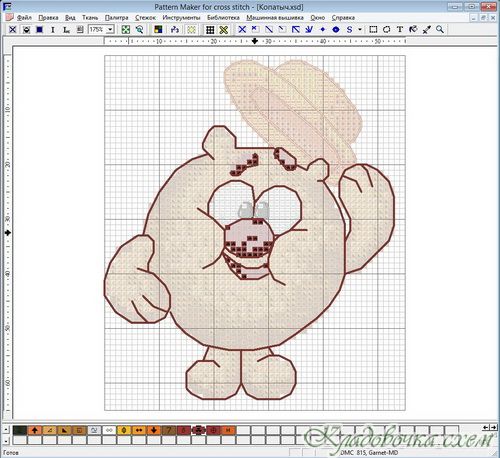Switch to stitch view mode (X icon)

coord(13,30)
